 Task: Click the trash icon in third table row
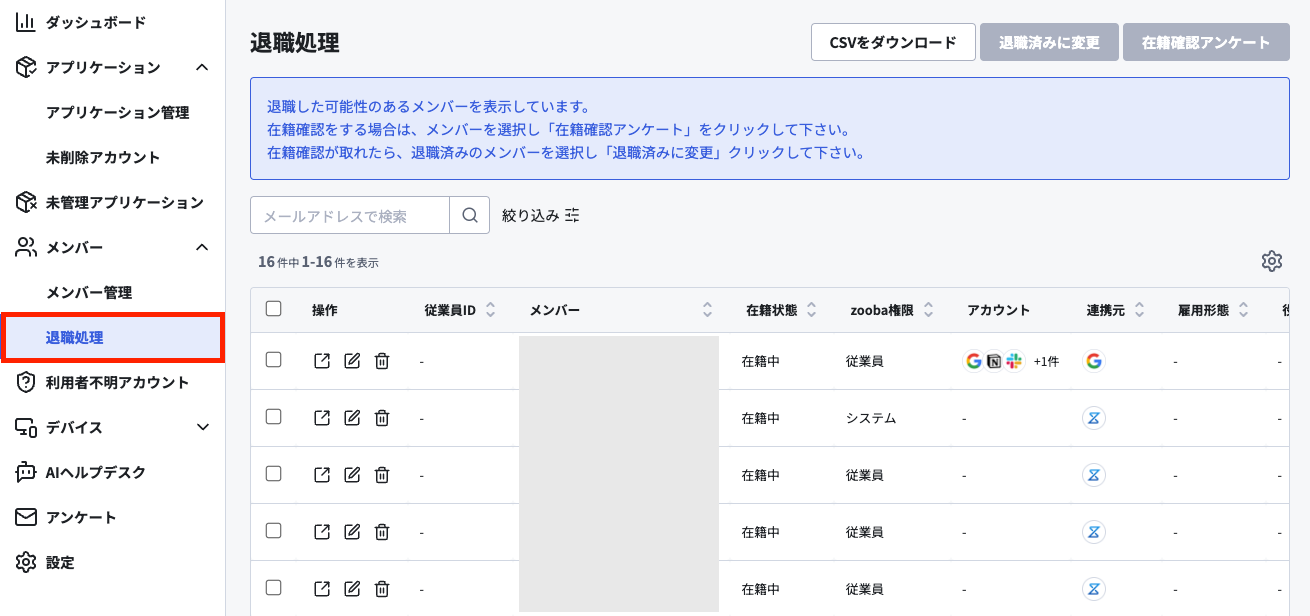tap(382, 475)
